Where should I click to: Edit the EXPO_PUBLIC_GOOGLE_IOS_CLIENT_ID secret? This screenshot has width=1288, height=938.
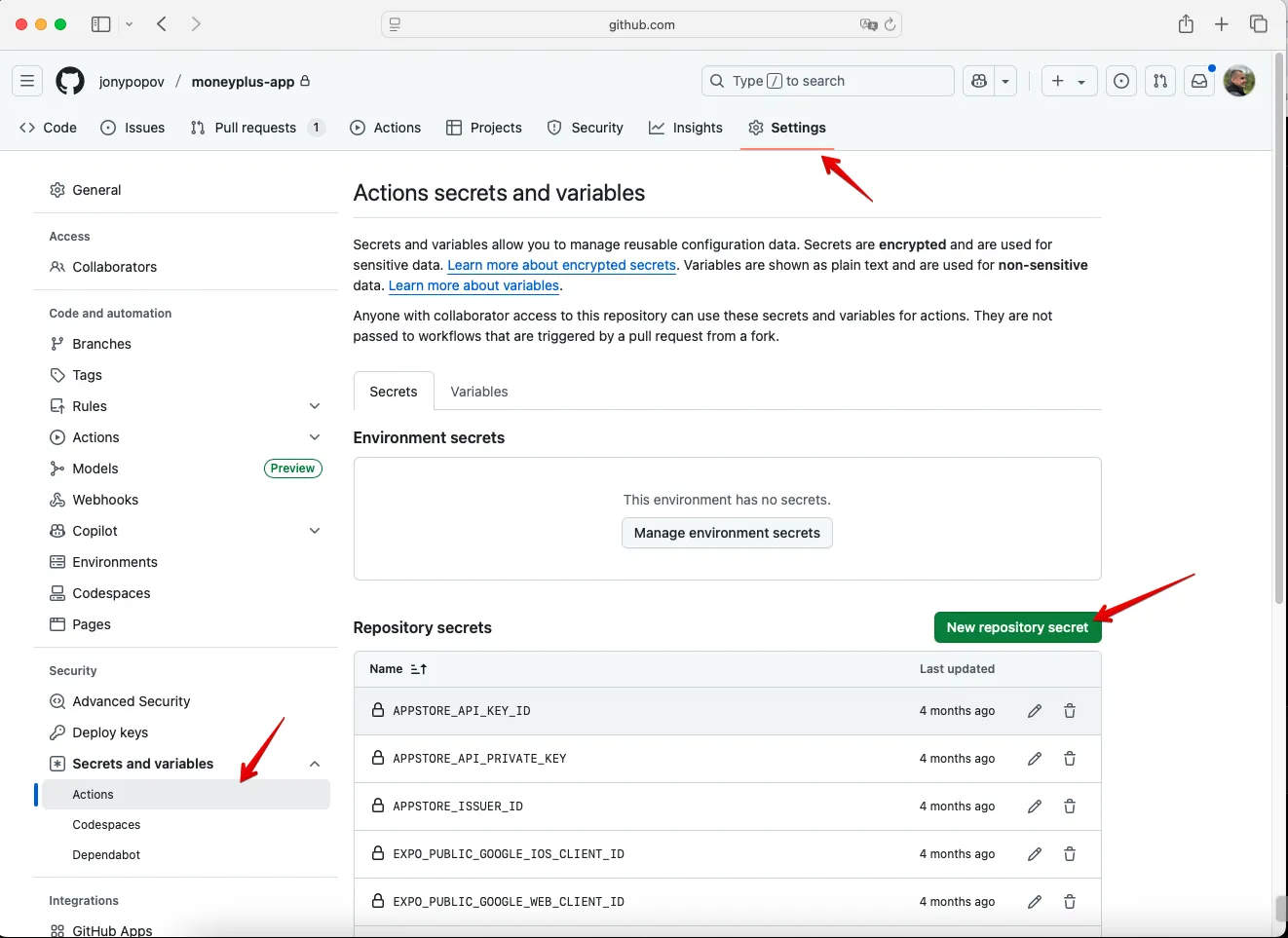pos(1035,854)
